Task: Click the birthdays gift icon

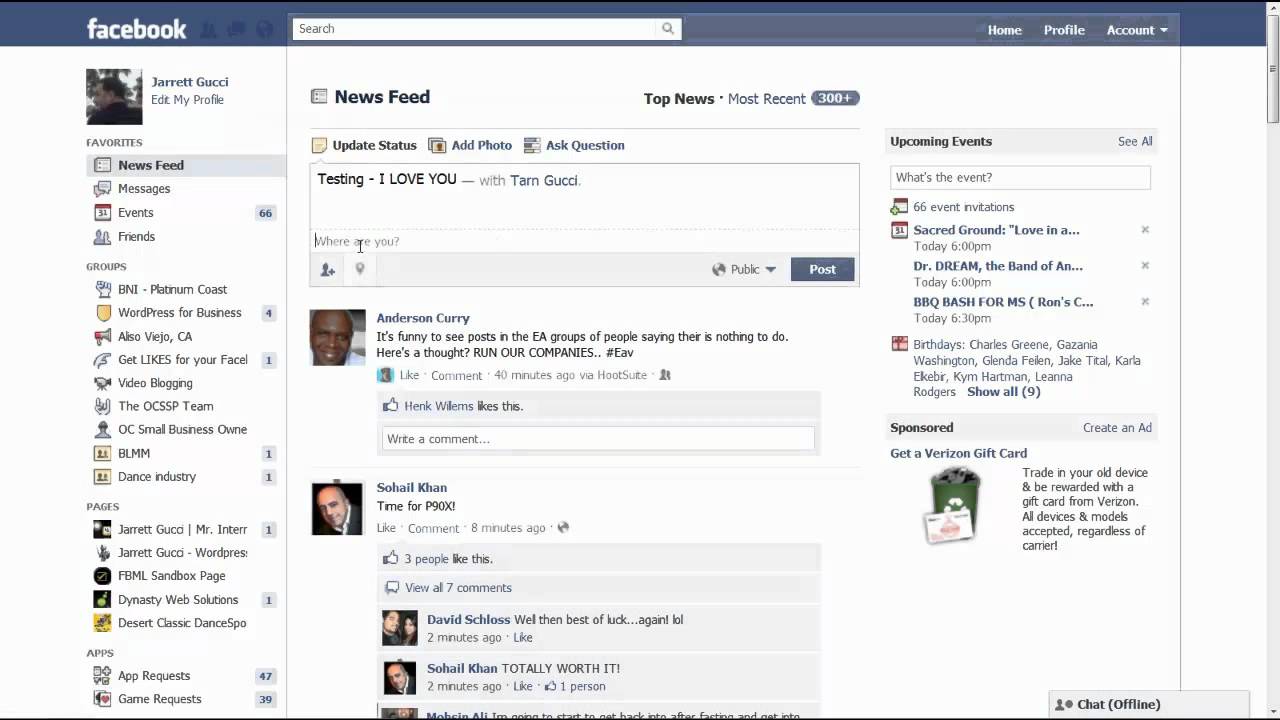Action: pos(899,344)
